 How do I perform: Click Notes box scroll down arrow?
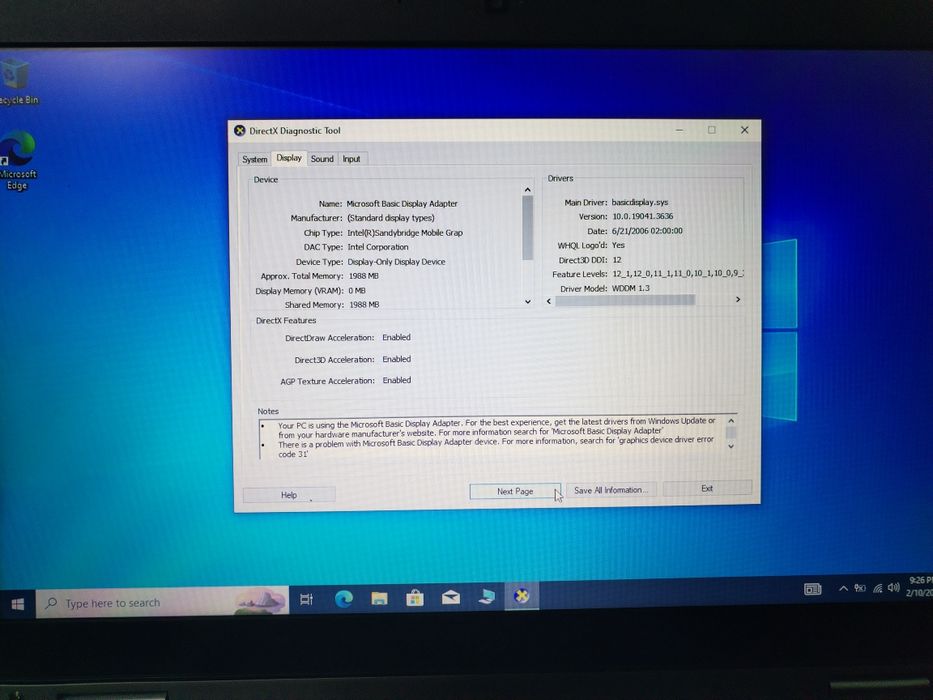click(x=731, y=446)
